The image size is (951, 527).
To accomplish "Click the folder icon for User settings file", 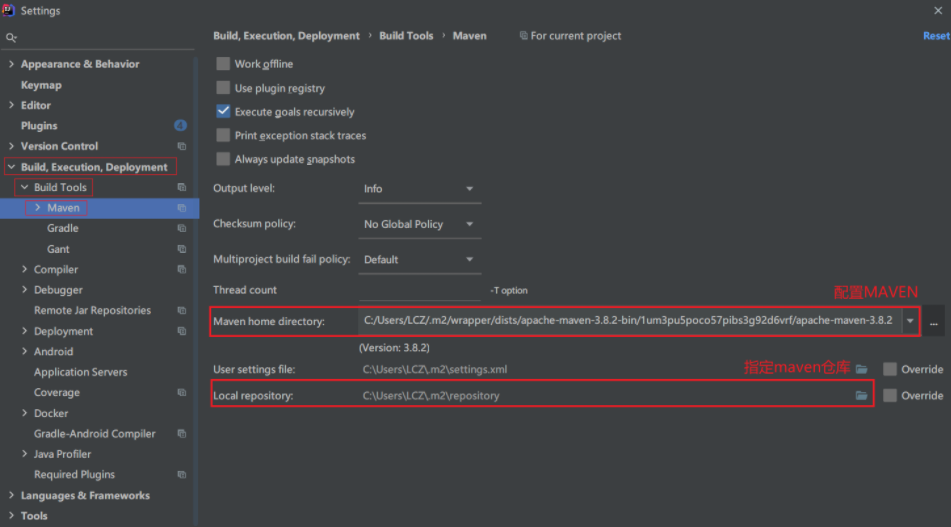I will pos(861,369).
